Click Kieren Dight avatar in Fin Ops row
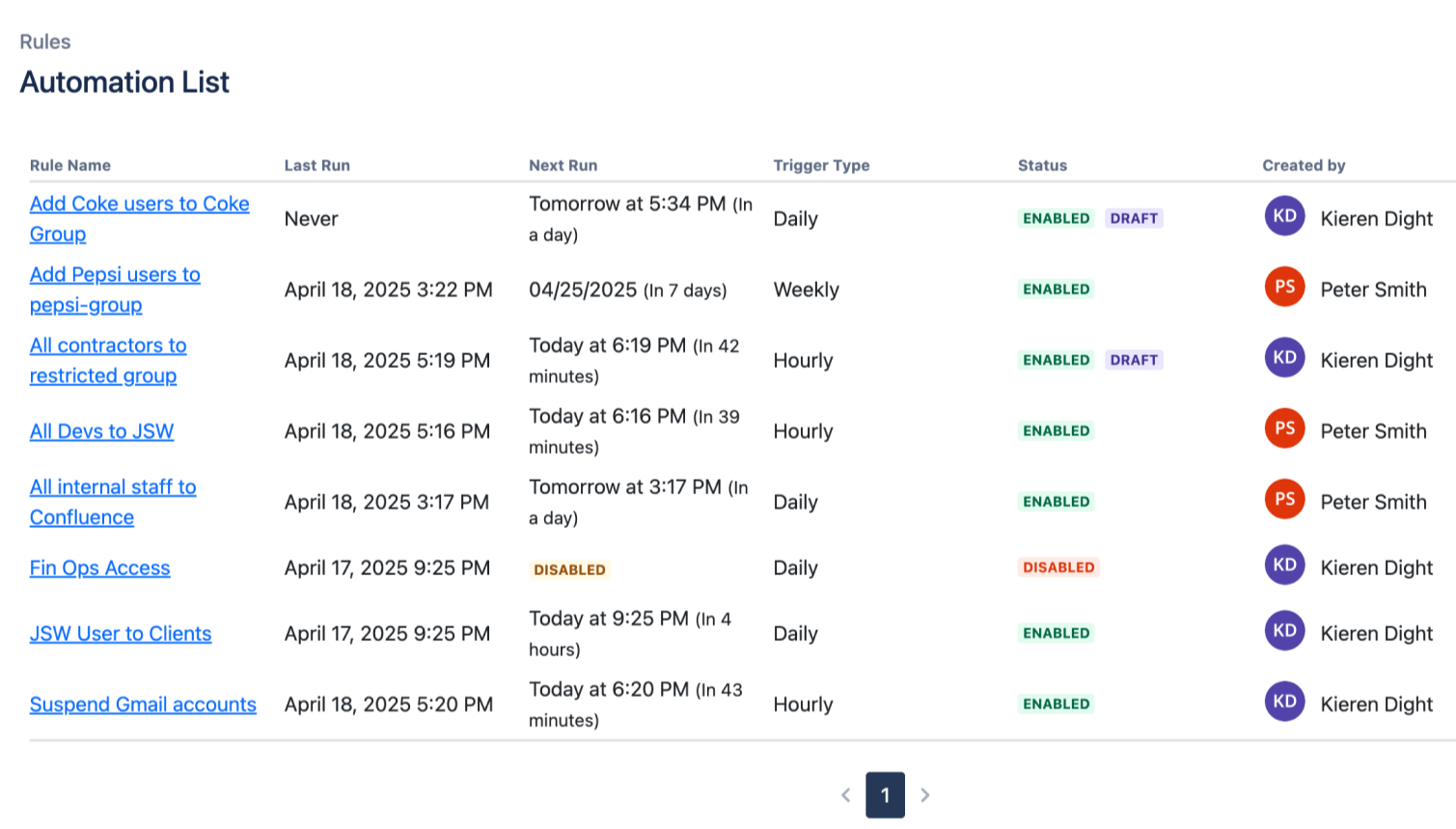 click(1284, 566)
